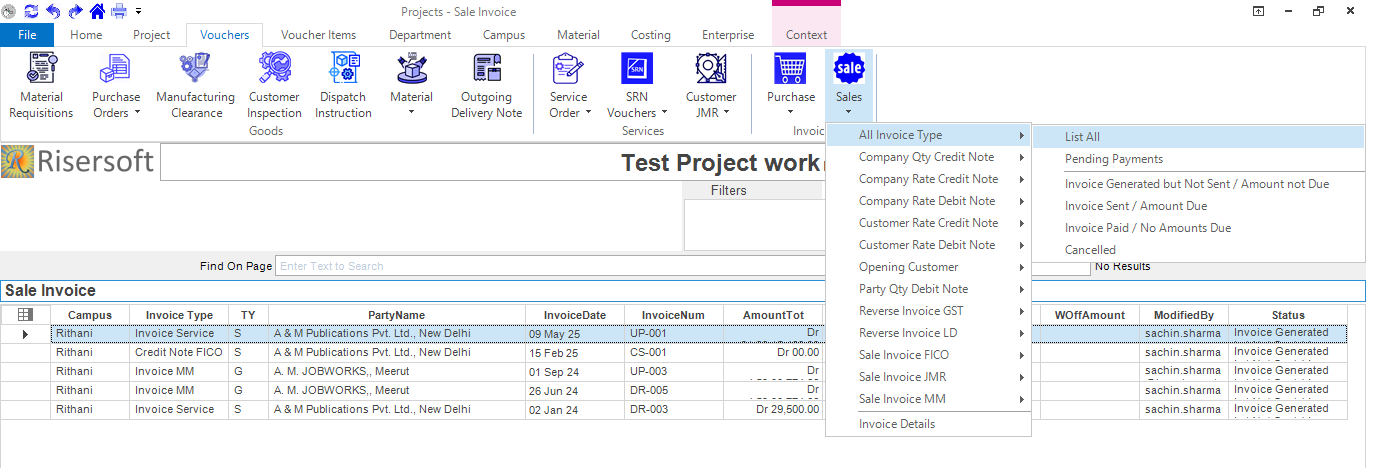Open the SRN Vouchers icon
This screenshot has height=468, width=1378.
coord(636,70)
